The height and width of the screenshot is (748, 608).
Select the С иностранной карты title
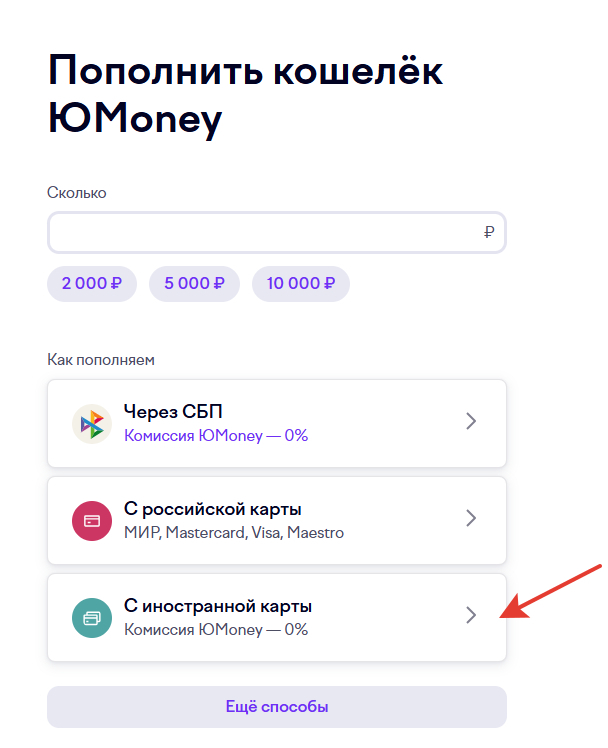[x=218, y=605]
